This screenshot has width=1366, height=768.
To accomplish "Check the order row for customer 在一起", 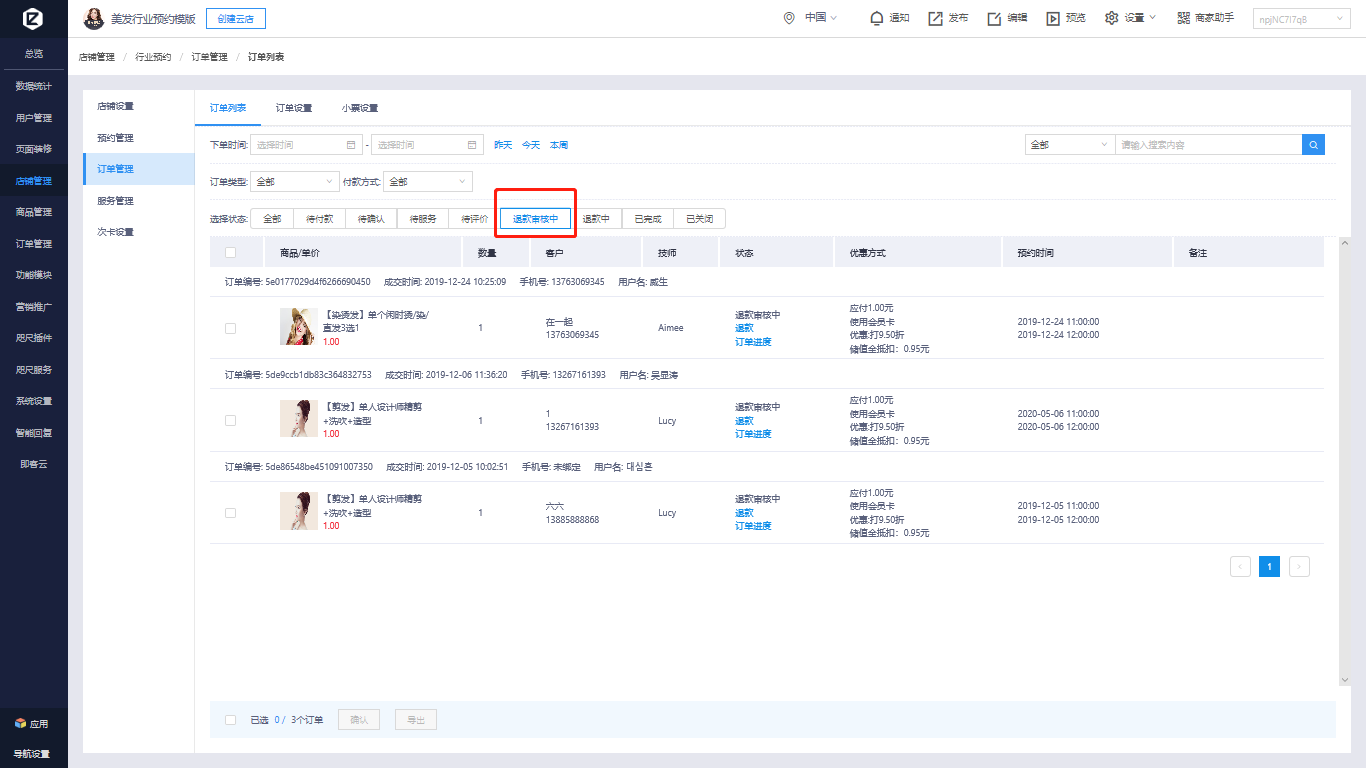I will [230, 328].
